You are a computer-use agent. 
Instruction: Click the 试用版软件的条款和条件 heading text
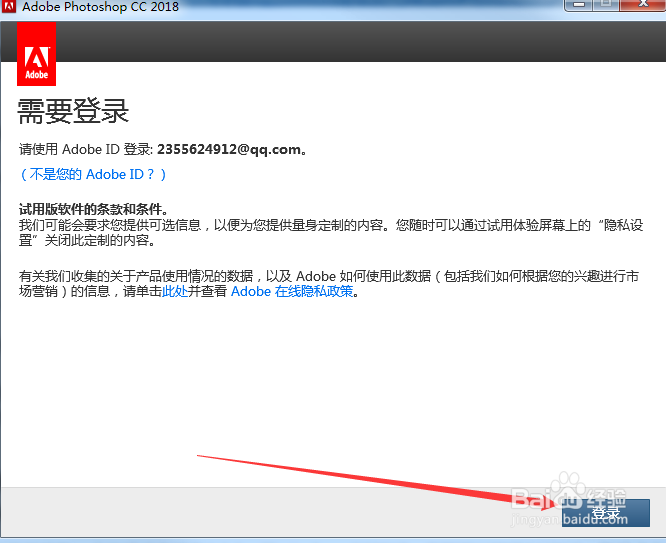click(x=90, y=209)
